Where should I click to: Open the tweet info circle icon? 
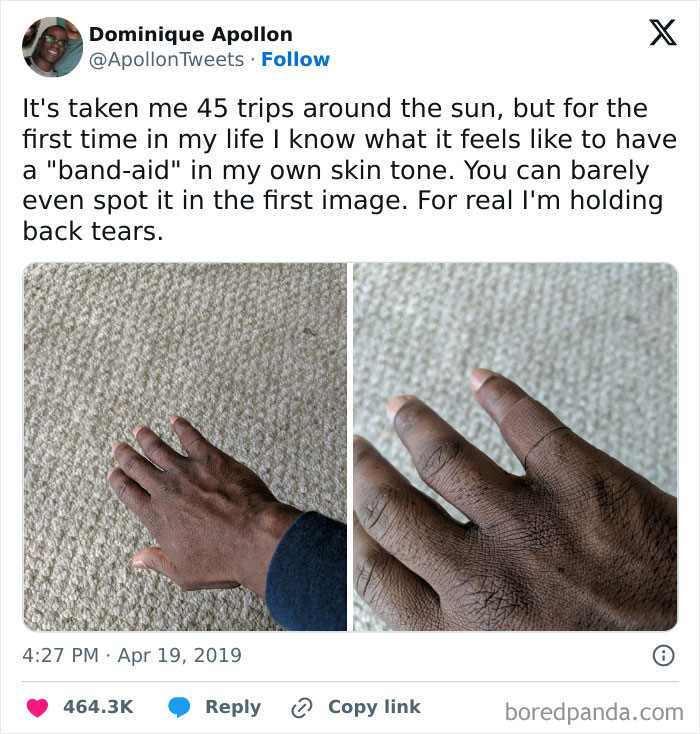(x=663, y=655)
